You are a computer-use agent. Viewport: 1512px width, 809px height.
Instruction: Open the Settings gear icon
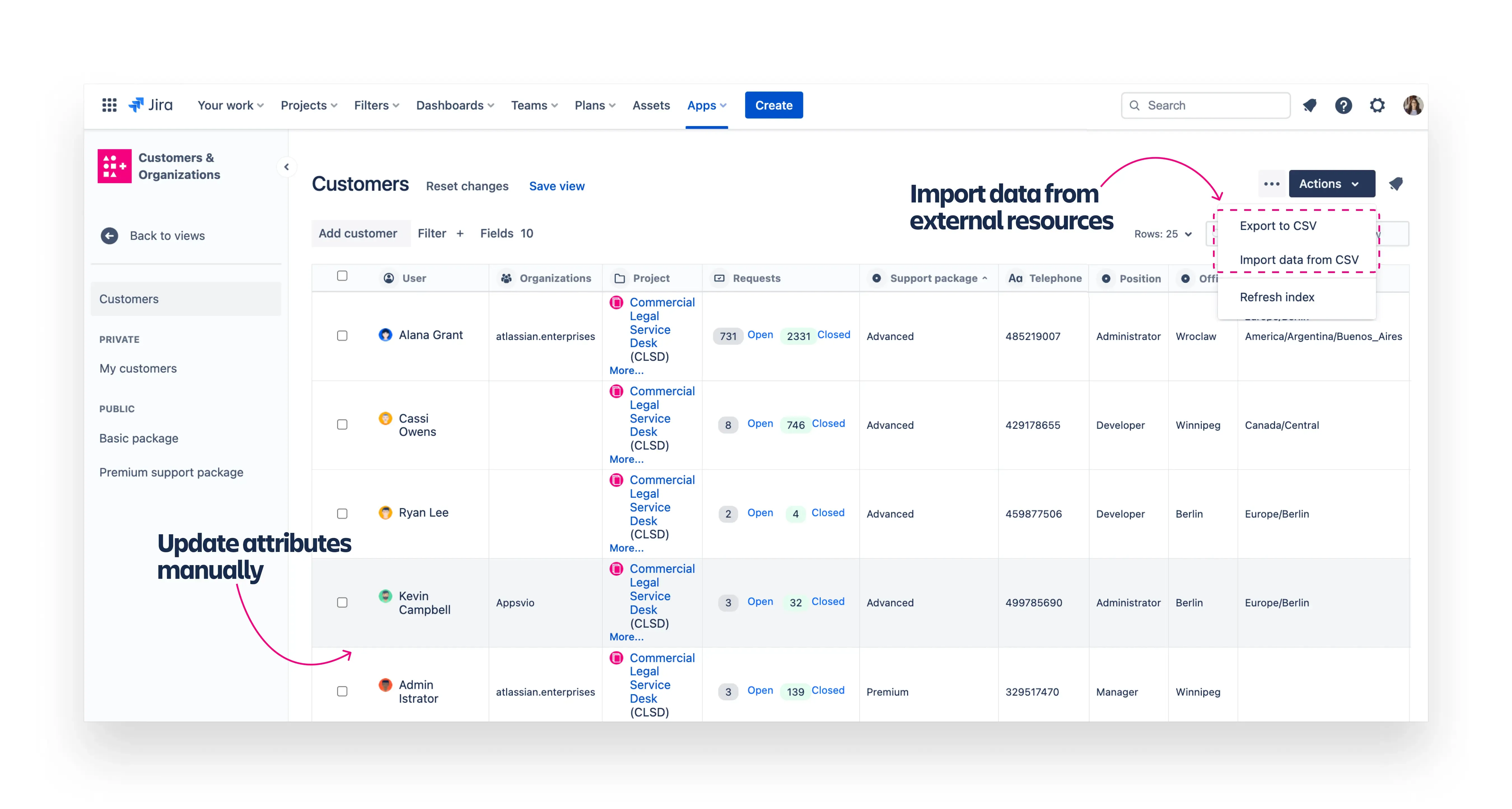point(1377,105)
